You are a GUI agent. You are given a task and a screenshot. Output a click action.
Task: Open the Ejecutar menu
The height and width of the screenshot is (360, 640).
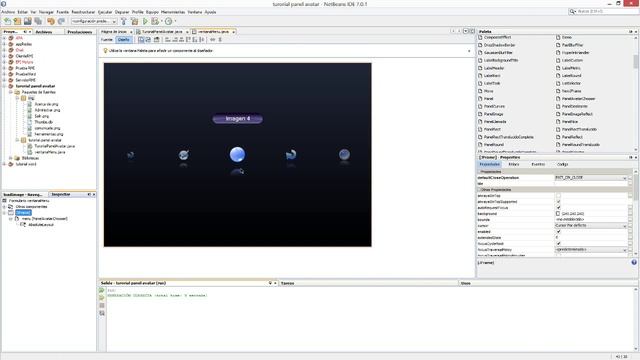[105, 12]
